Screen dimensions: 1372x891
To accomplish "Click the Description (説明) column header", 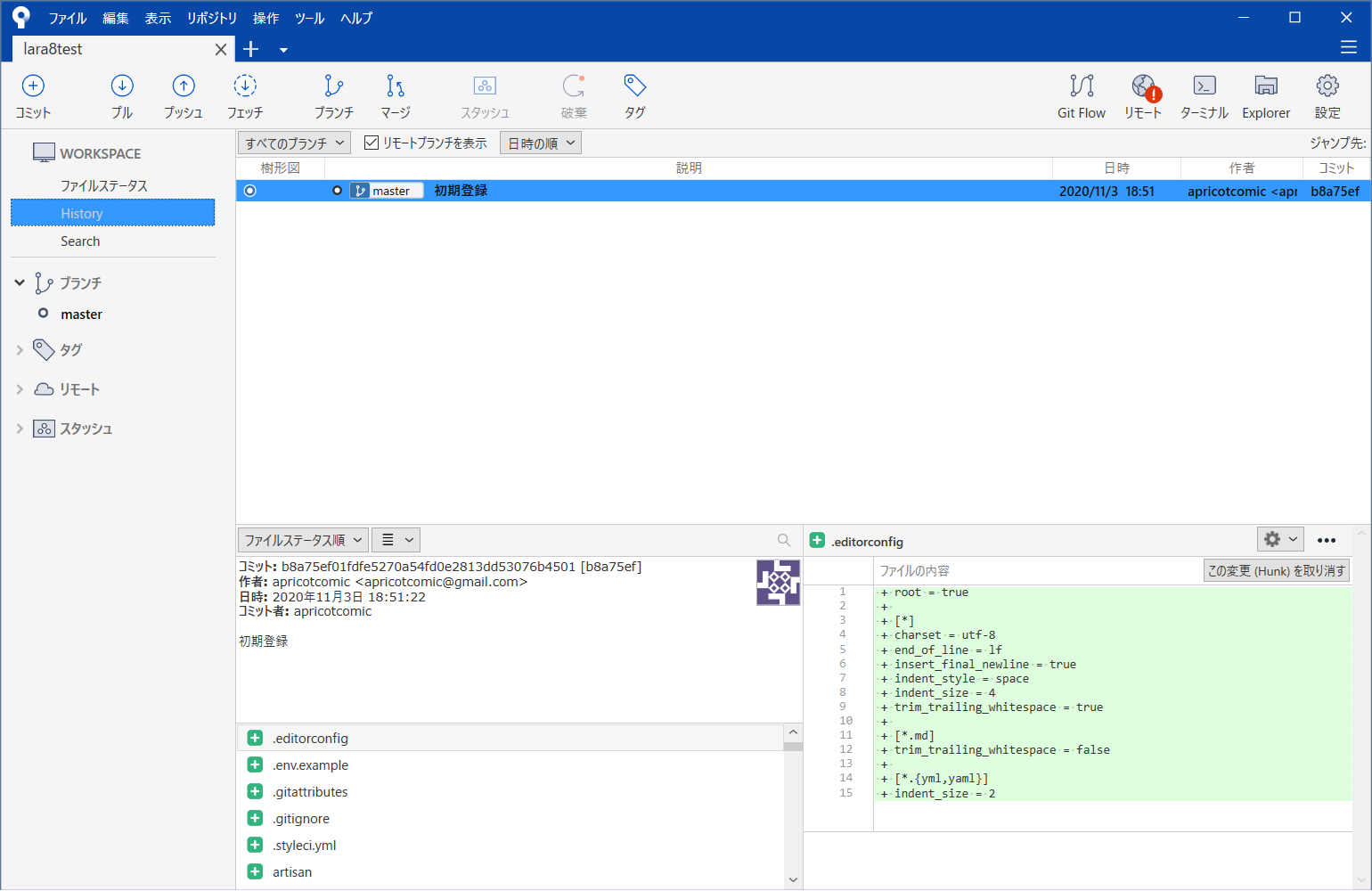I will pos(689,168).
